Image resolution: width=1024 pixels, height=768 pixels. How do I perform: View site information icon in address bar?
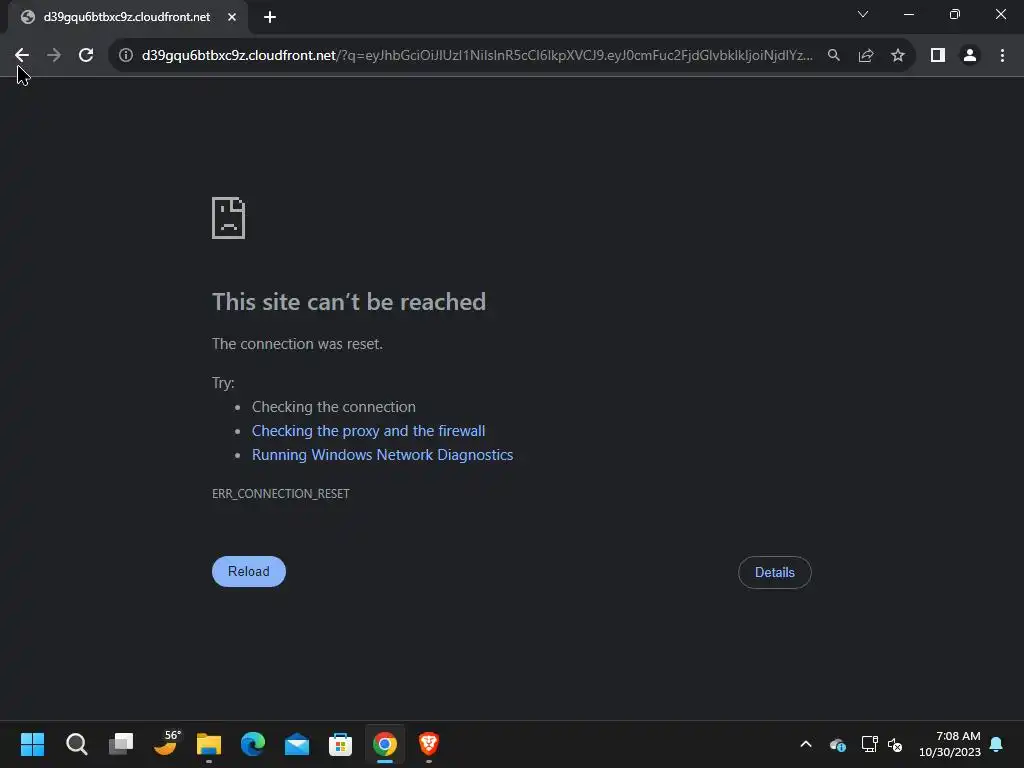pyautogui.click(x=126, y=56)
